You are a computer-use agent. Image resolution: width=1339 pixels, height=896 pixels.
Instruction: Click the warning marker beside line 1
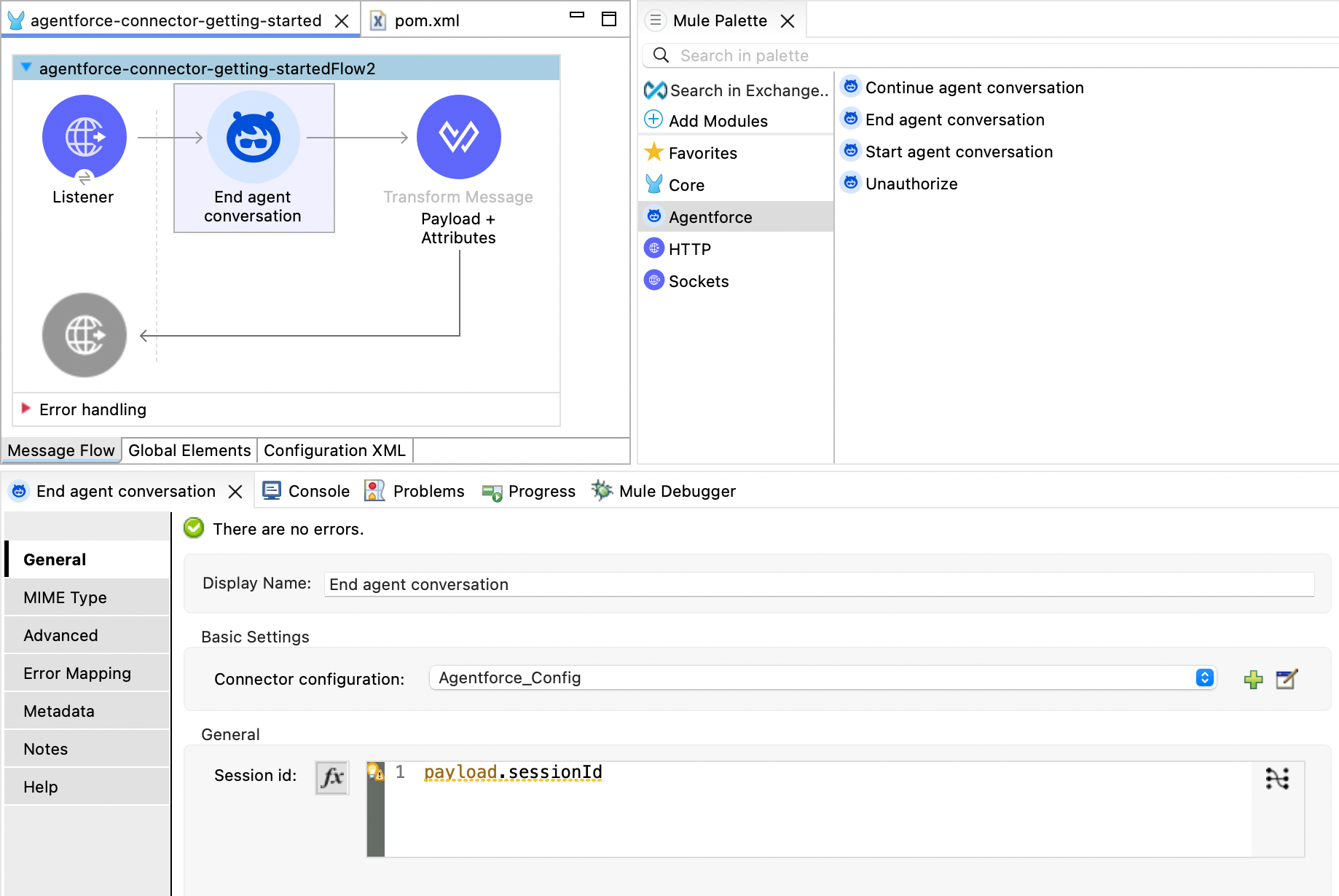point(375,771)
